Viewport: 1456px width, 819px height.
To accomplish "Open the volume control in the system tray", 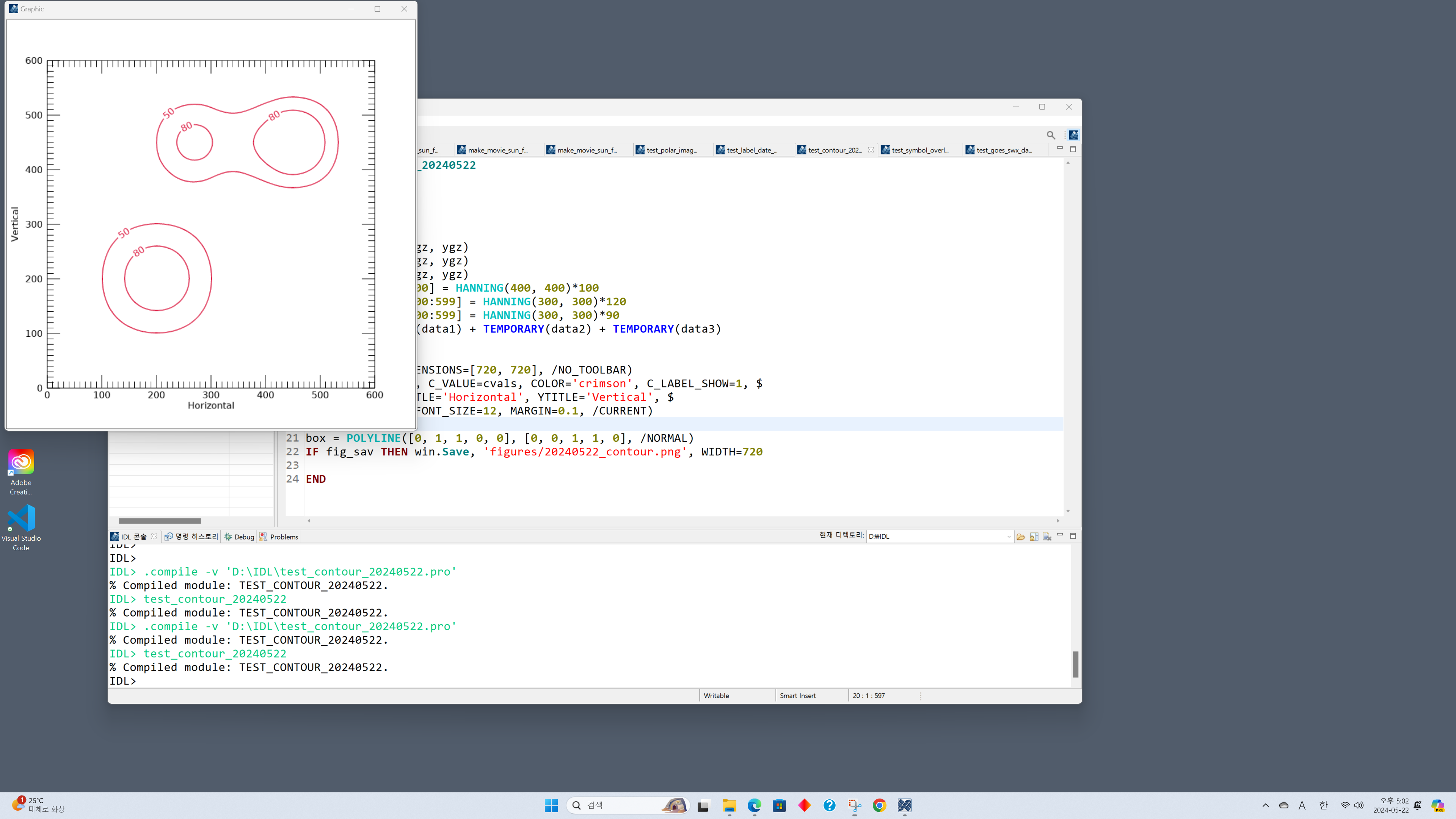I will click(x=1359, y=805).
